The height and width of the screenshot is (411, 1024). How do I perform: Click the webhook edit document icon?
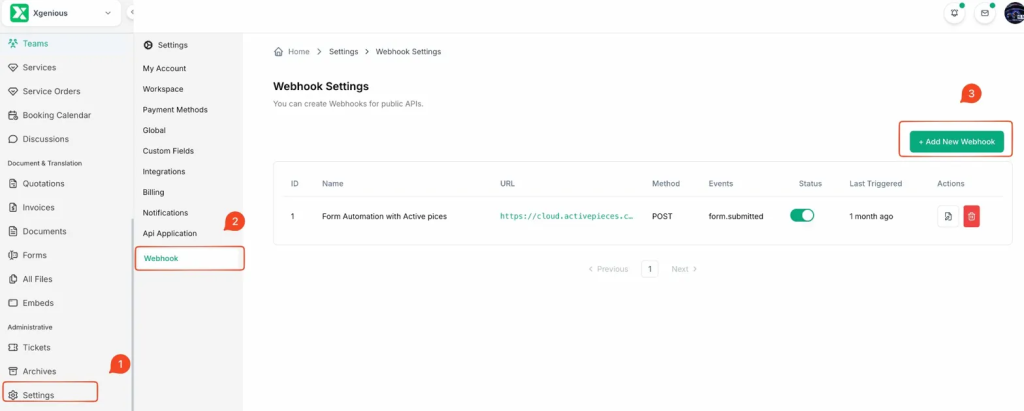click(x=948, y=216)
